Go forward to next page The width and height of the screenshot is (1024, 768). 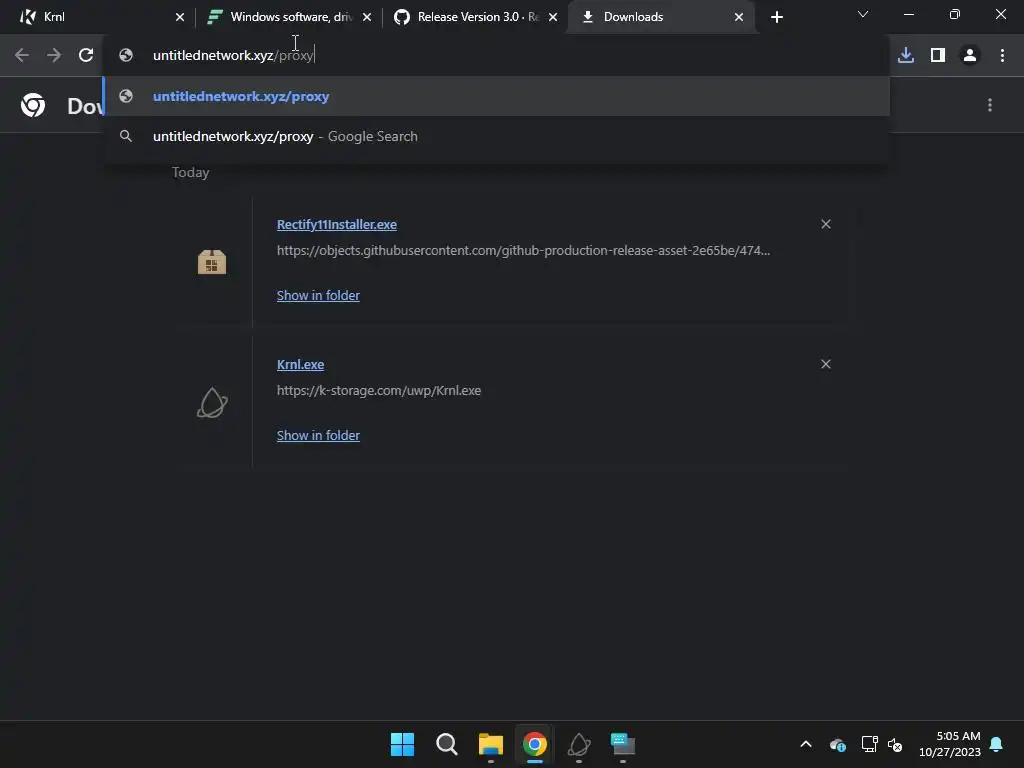(54, 56)
